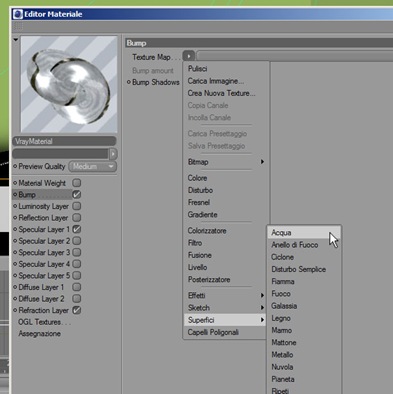This screenshot has height=394, width=393.
Task: Open the Assegnazione section
Action: 39,334
